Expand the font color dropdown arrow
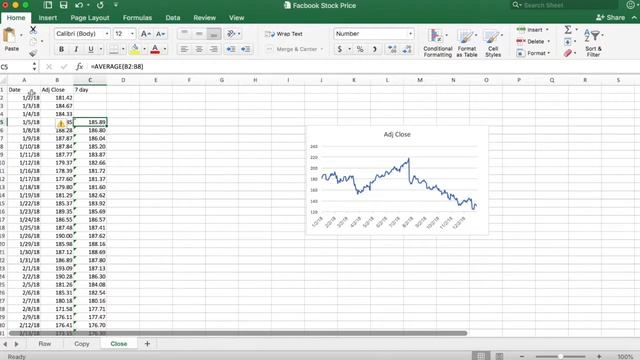Image resolution: width=640 pixels, height=360 pixels. pyautogui.click(x=164, y=49)
